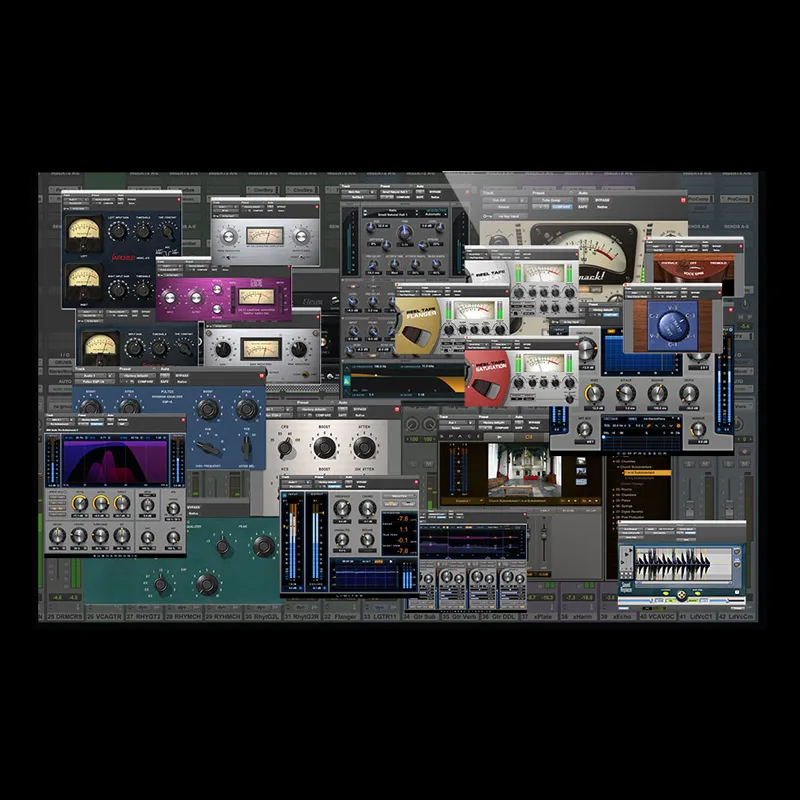Click Input knob on Purple Audio MC77
800x800 pixels.
[169, 297]
